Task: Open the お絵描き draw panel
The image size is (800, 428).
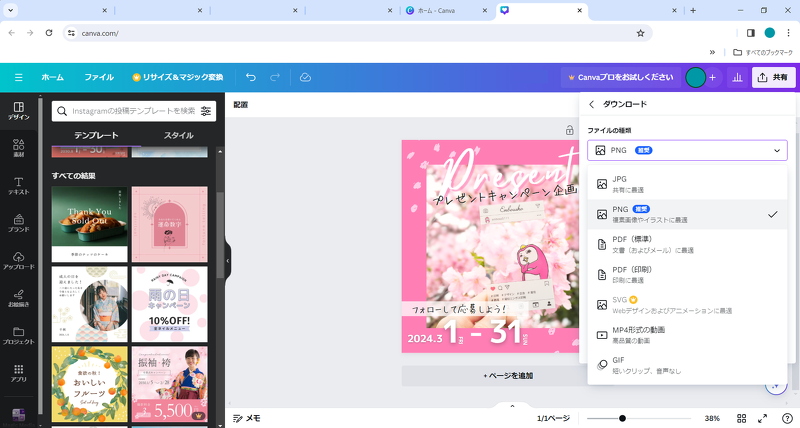Action: pyautogui.click(x=18, y=298)
